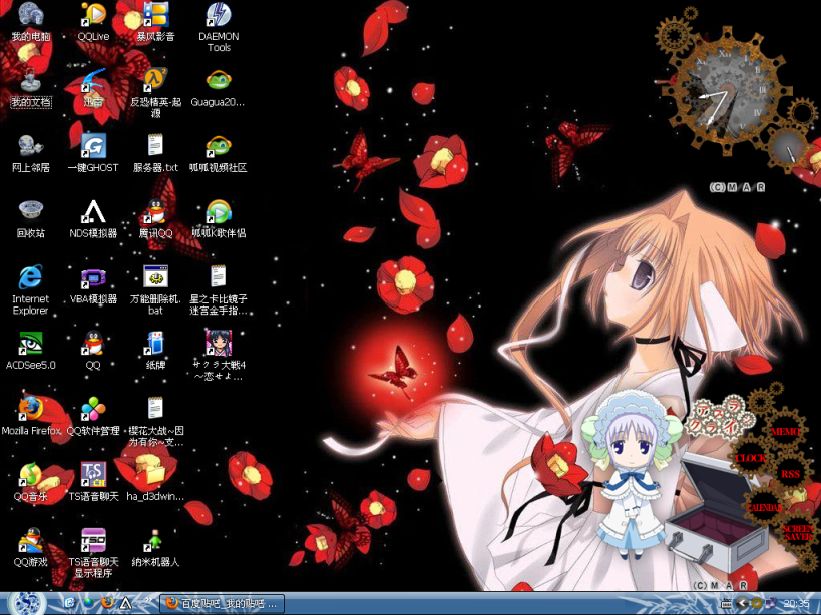Image resolution: width=821 pixels, height=615 pixels.
Task: Open DAEMON Tools shortcut
Action: 218,27
